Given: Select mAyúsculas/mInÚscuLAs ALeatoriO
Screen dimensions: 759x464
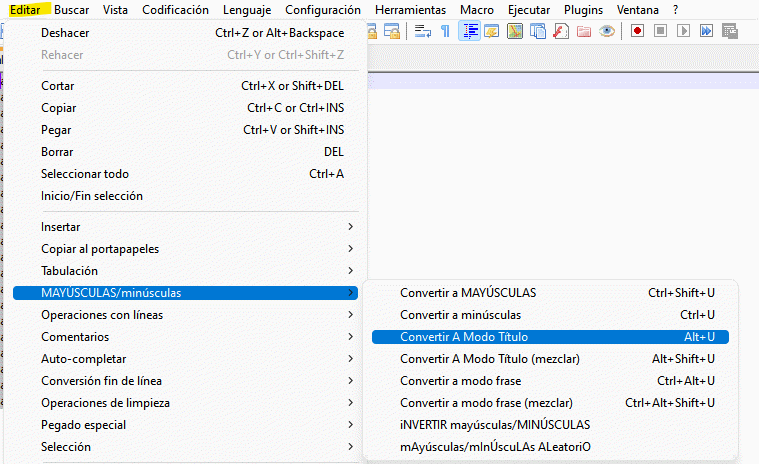Looking at the screenshot, I should tap(550, 447).
